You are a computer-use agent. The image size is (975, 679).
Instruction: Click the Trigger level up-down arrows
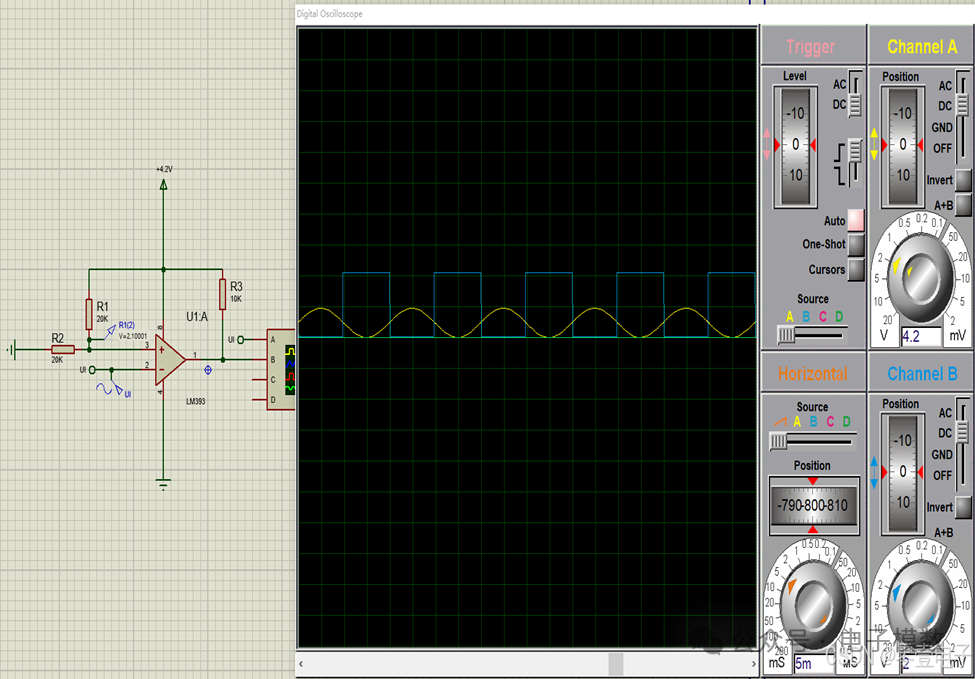[766, 145]
